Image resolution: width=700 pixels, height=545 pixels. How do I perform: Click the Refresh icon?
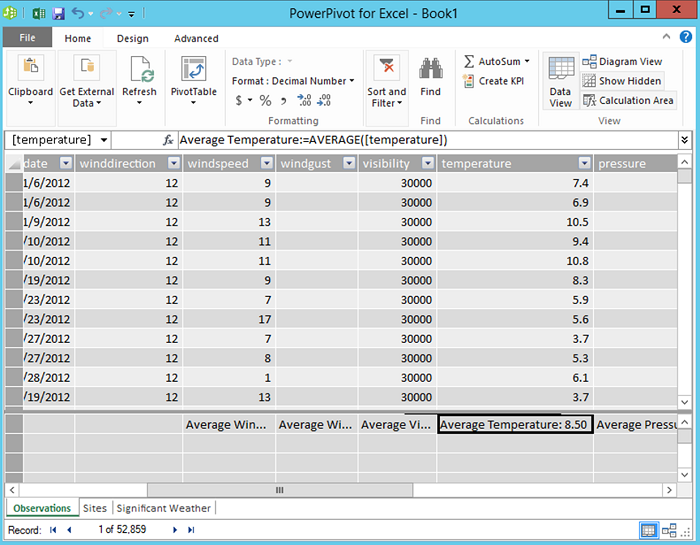pos(142,70)
